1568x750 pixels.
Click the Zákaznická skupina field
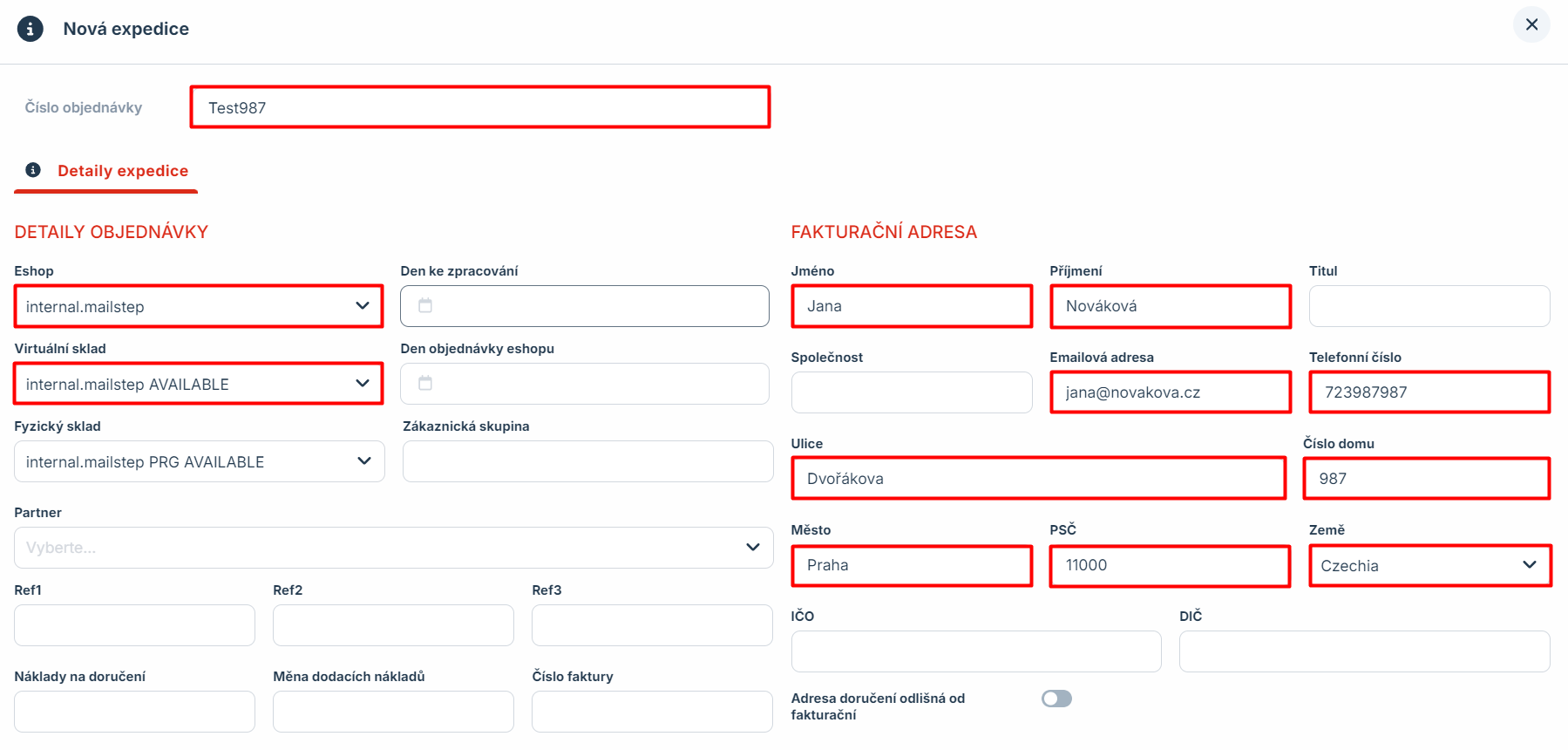coord(587,461)
